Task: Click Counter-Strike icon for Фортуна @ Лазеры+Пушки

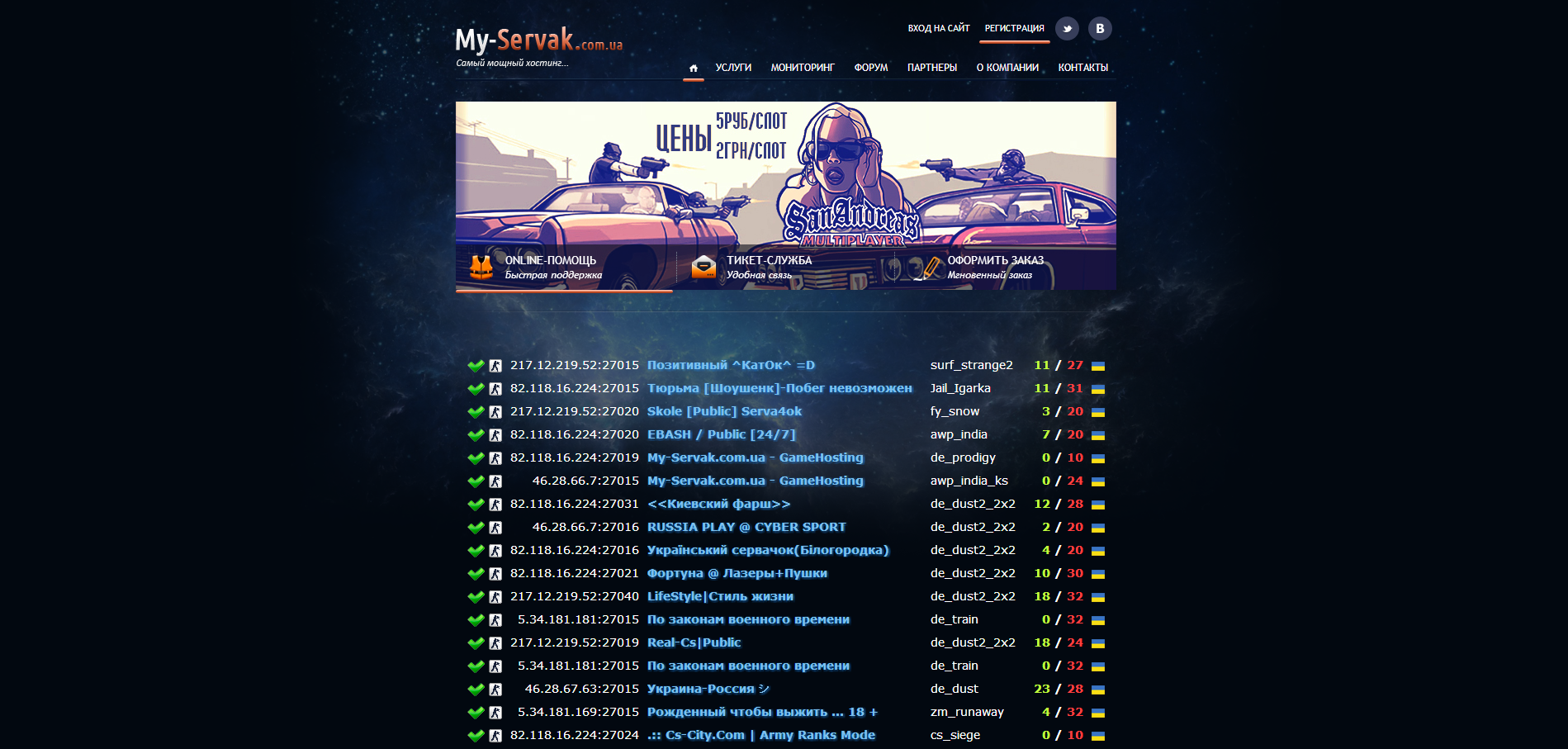Action: click(x=495, y=574)
